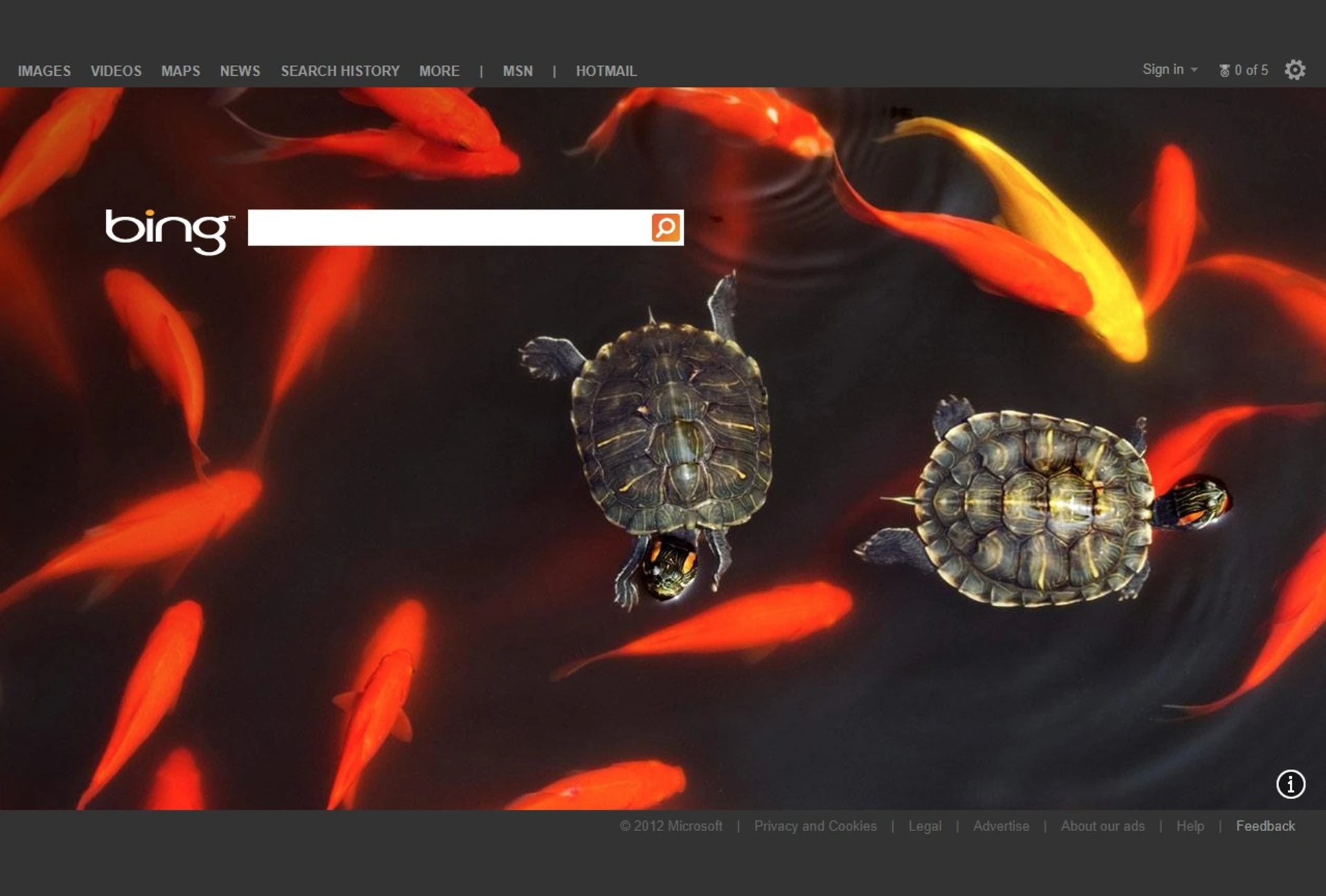
Task: Open the Advertise footer link
Action: [1001, 826]
